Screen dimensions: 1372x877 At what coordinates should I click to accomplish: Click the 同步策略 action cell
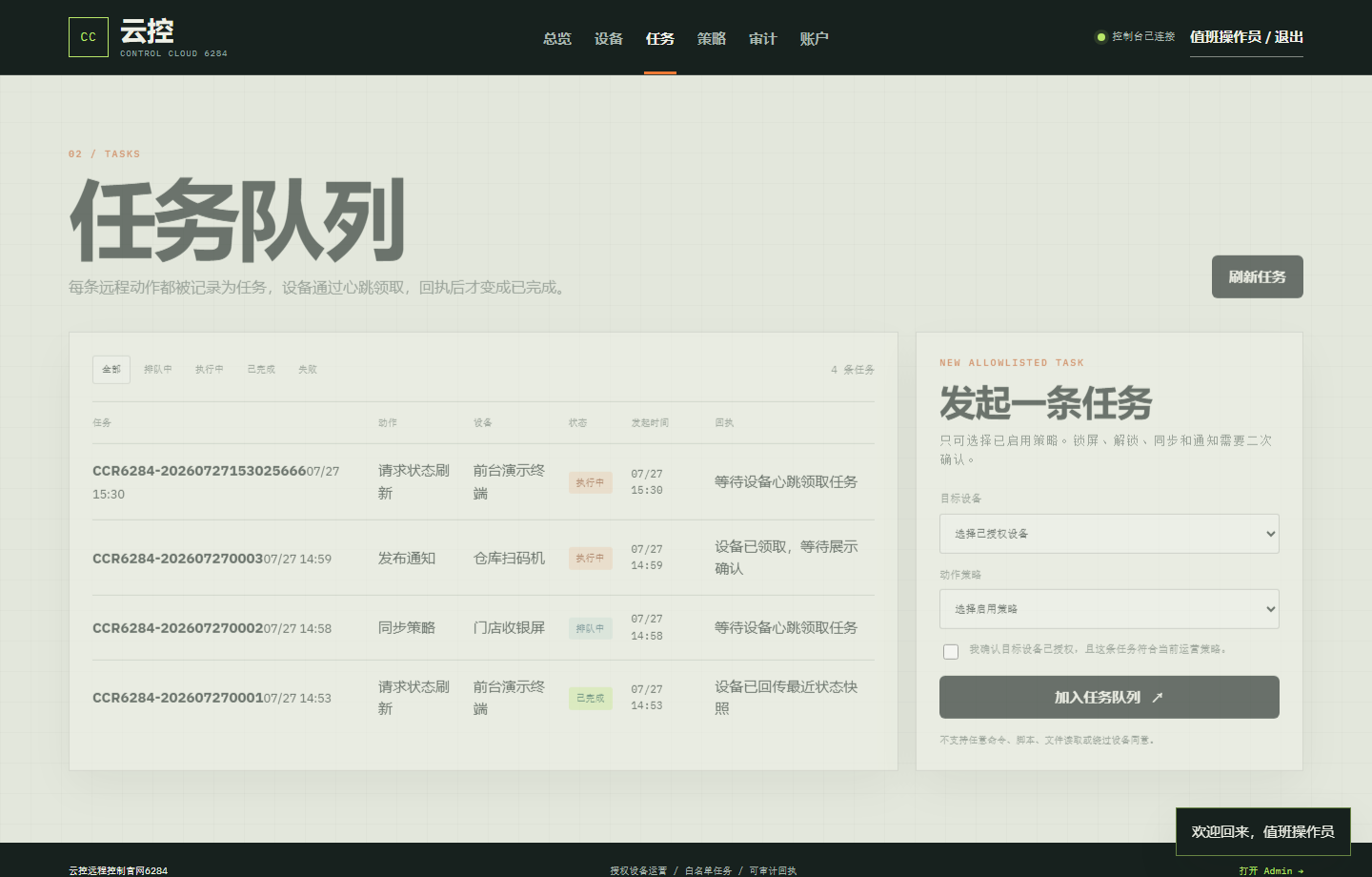(407, 628)
